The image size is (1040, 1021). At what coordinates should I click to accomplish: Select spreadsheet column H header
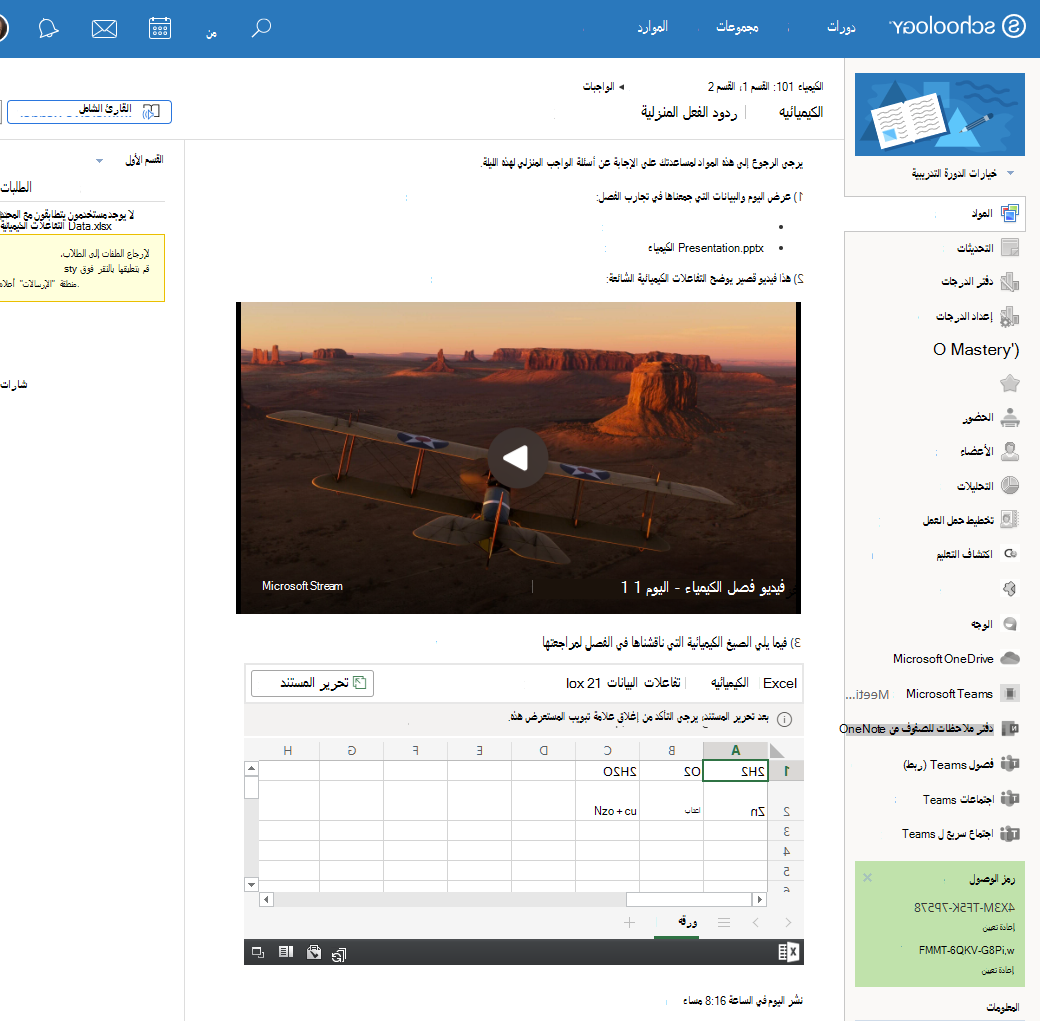[288, 750]
